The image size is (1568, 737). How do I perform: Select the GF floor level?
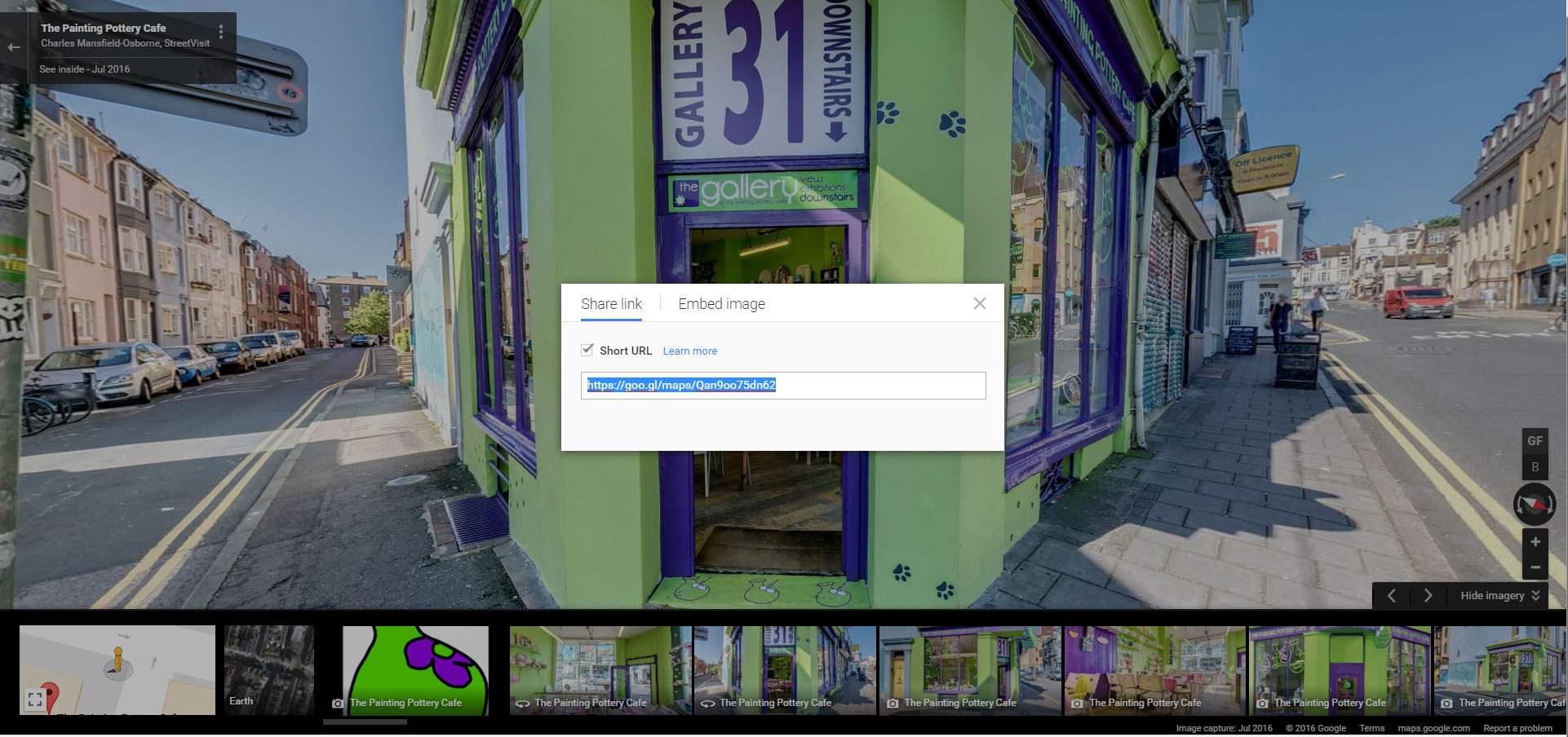tap(1535, 441)
